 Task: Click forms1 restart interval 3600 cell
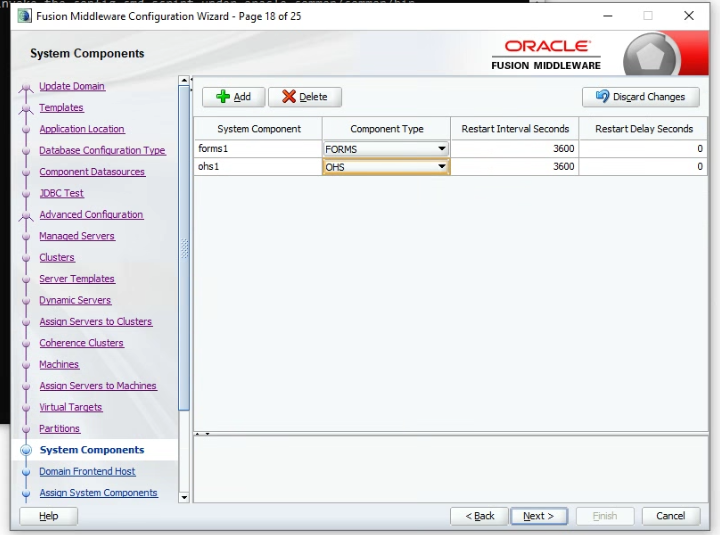tap(515, 149)
